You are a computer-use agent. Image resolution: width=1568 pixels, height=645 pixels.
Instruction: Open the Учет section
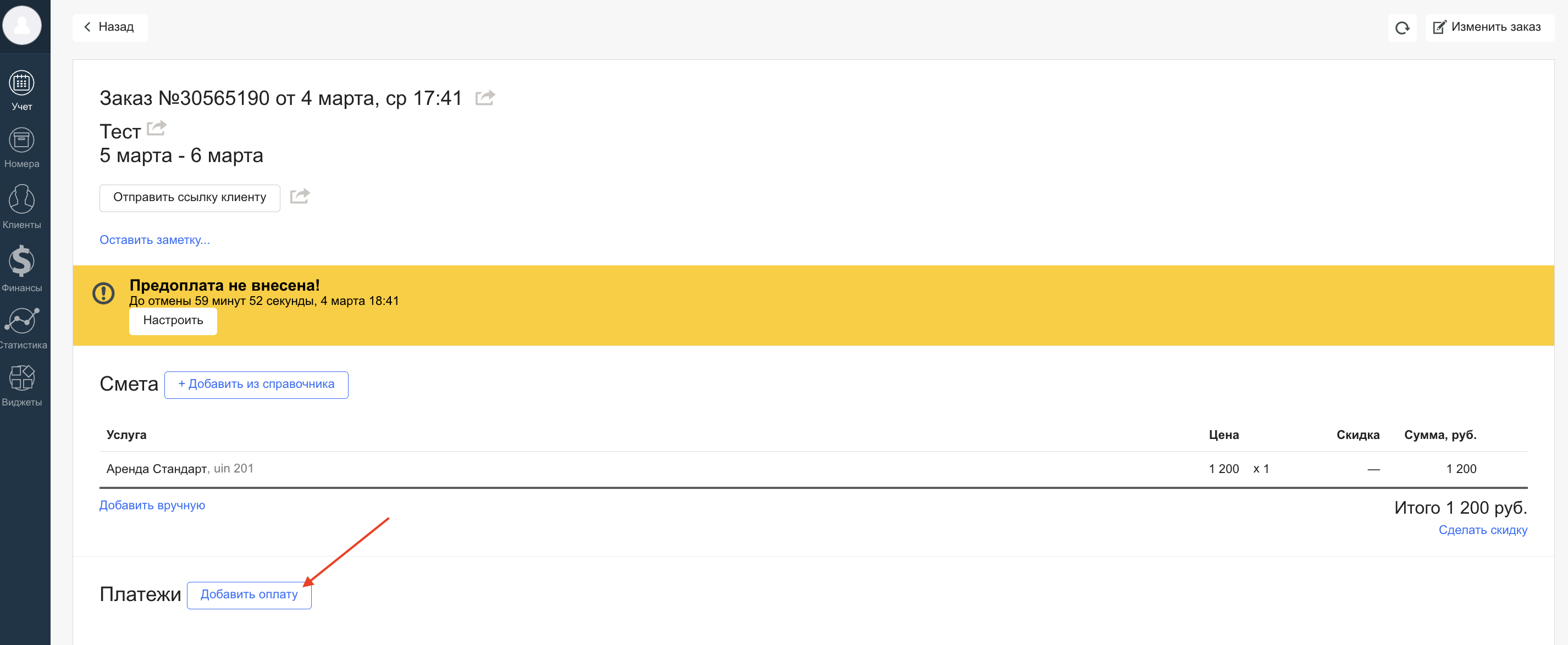22,90
